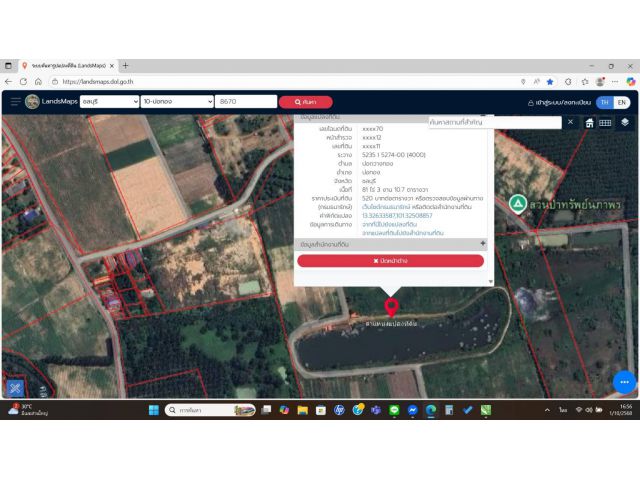Open LINE from the taskbar

(x=394, y=410)
